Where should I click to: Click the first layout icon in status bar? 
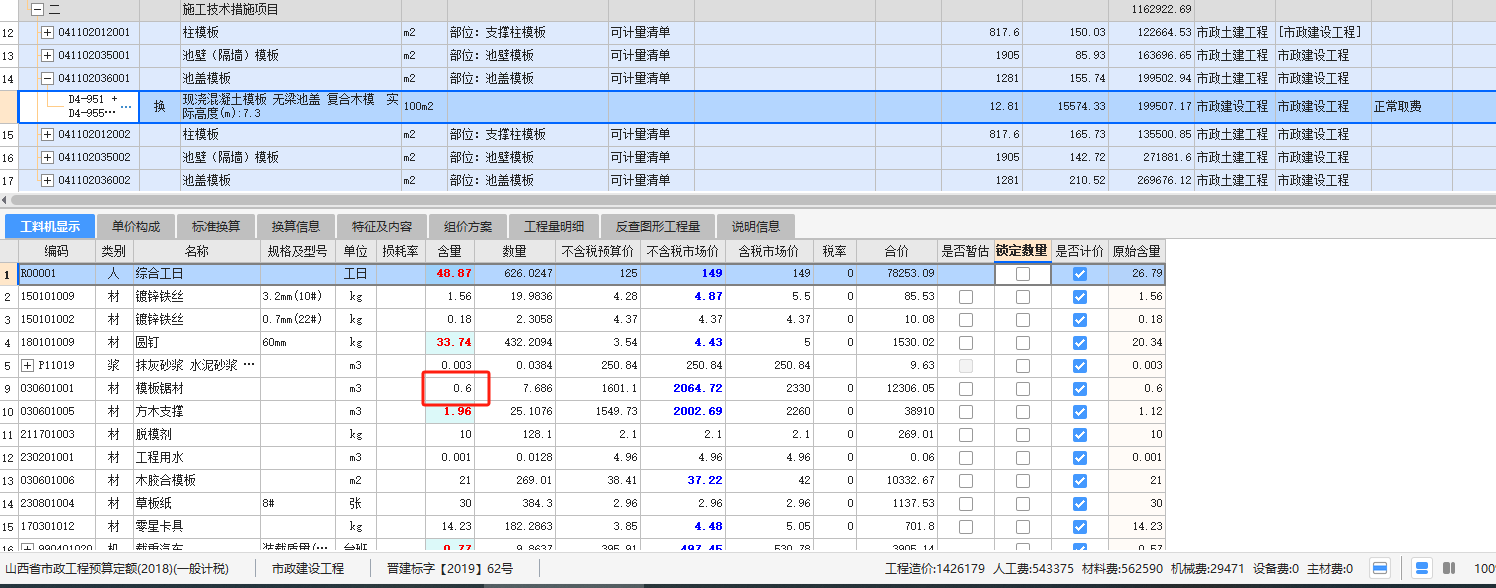tap(1380, 568)
